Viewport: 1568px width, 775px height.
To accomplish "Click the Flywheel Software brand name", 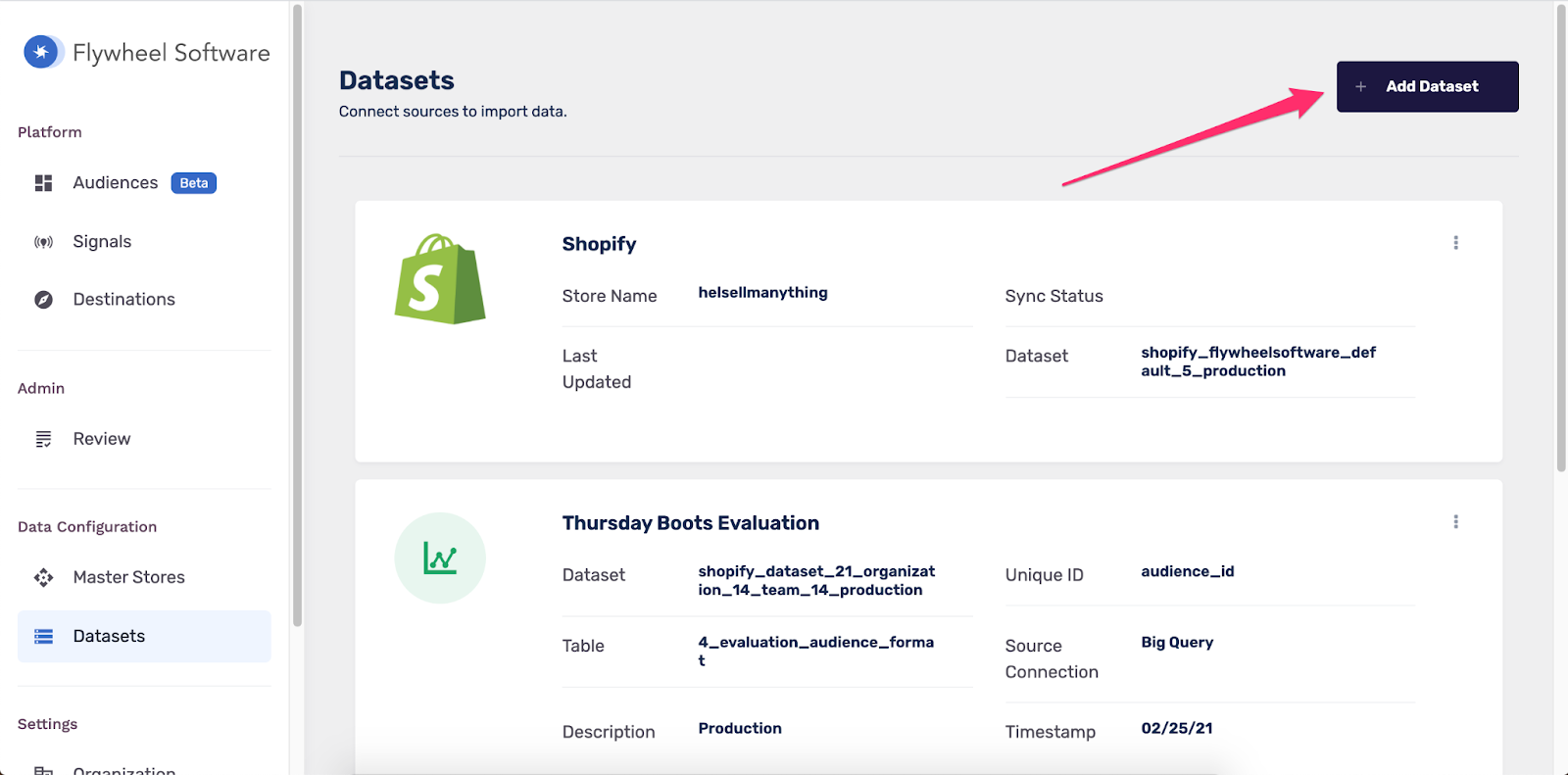I will point(171,53).
